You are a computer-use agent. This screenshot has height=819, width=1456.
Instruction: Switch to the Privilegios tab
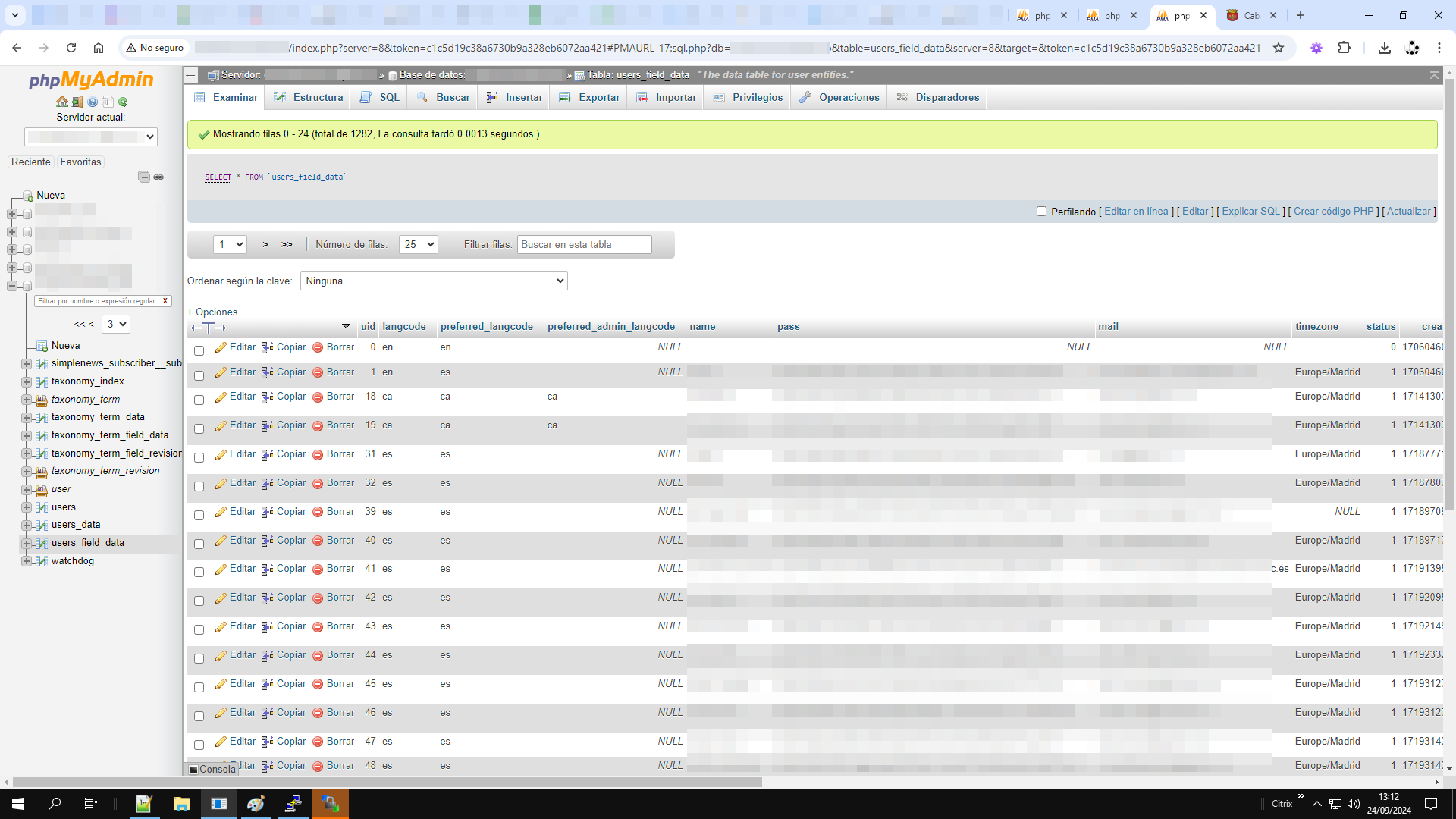(x=748, y=97)
